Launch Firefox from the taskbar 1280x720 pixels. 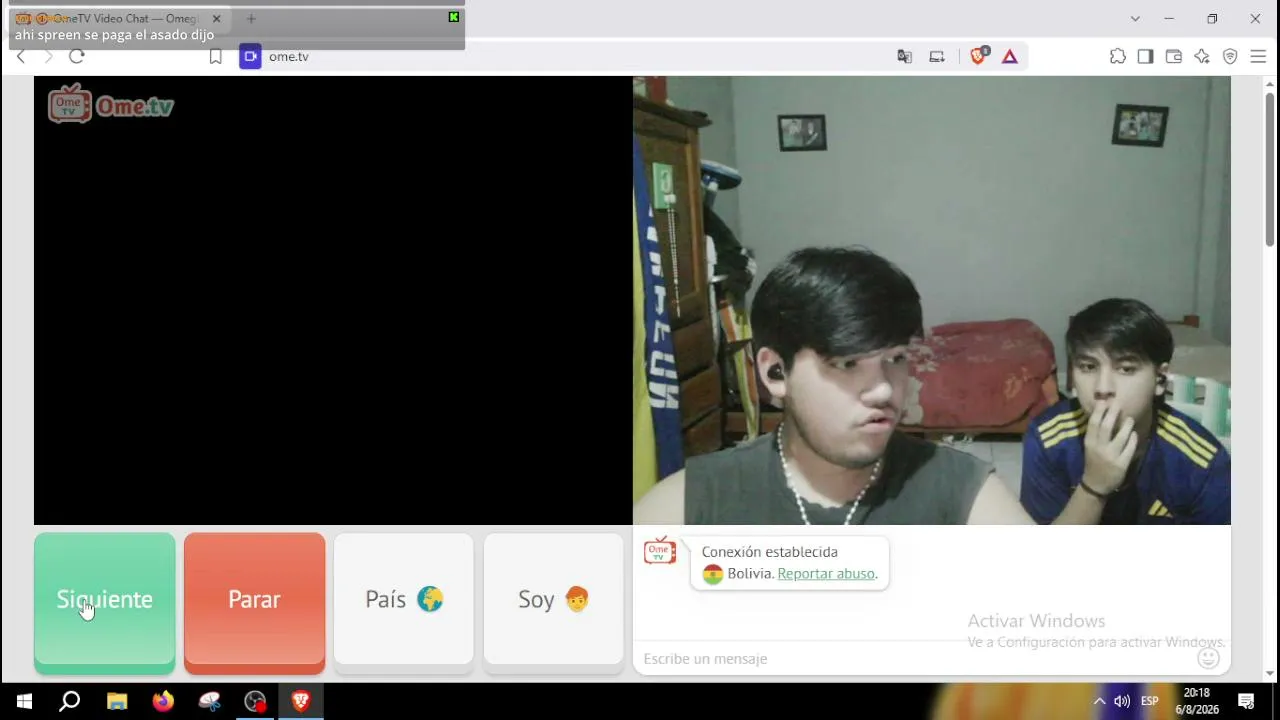163,701
